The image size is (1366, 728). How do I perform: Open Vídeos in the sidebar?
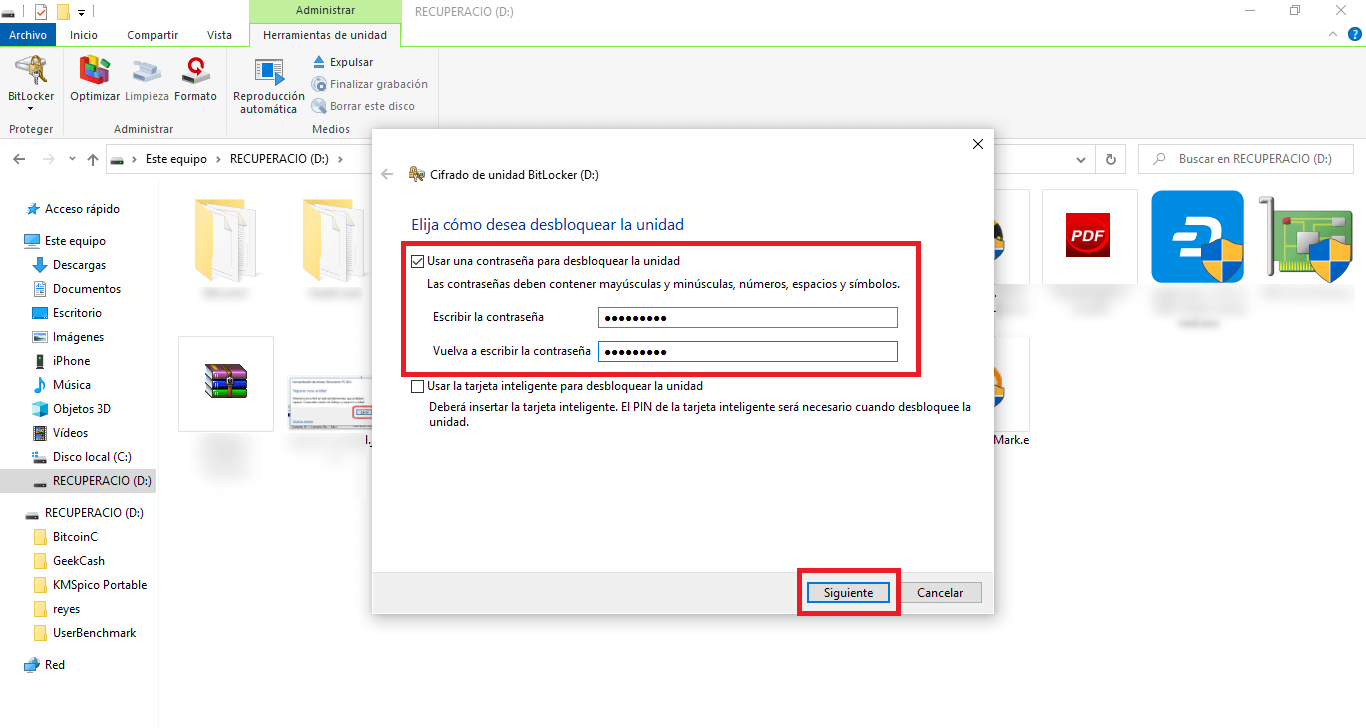point(70,433)
